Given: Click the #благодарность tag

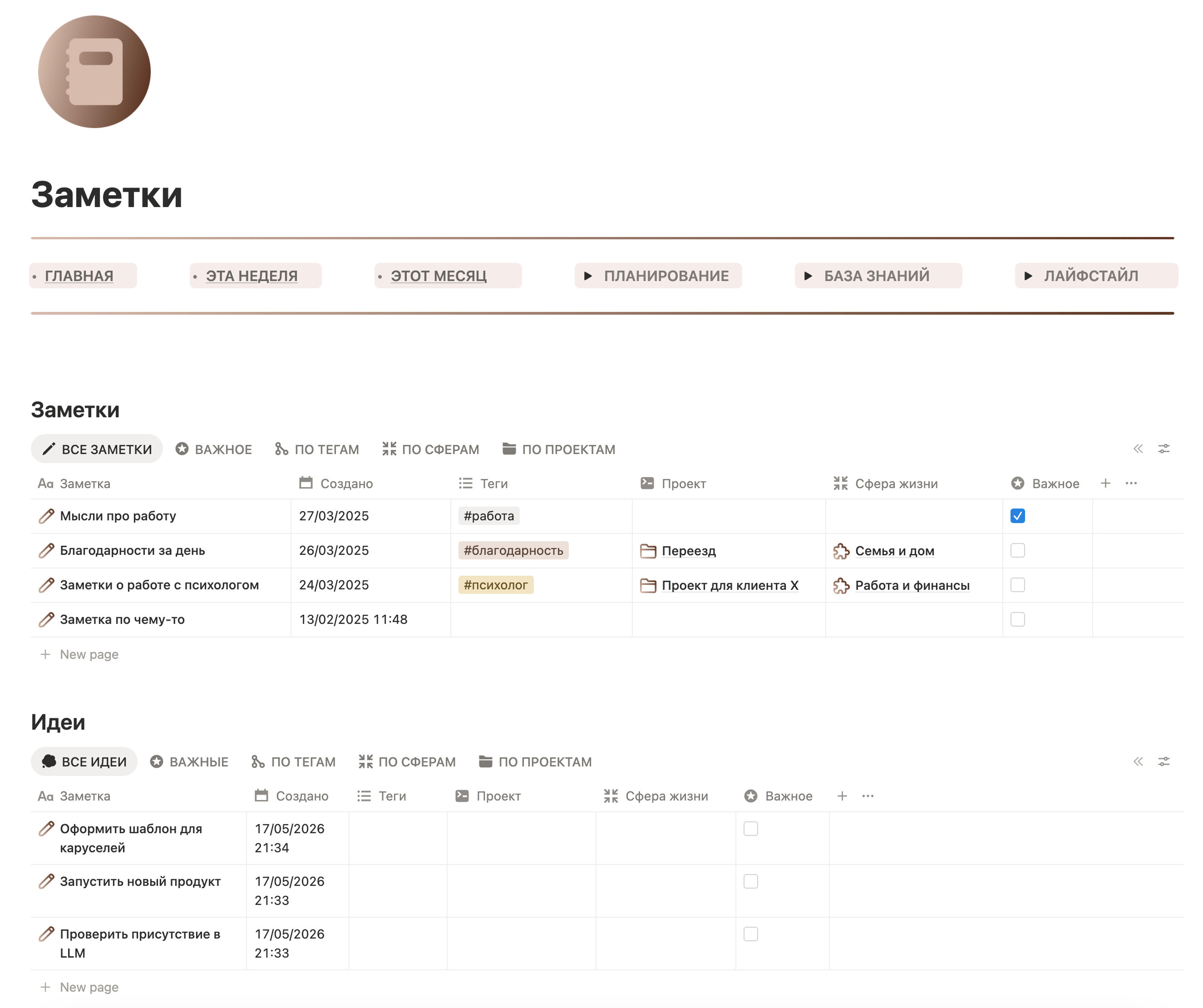Looking at the screenshot, I should [513, 550].
